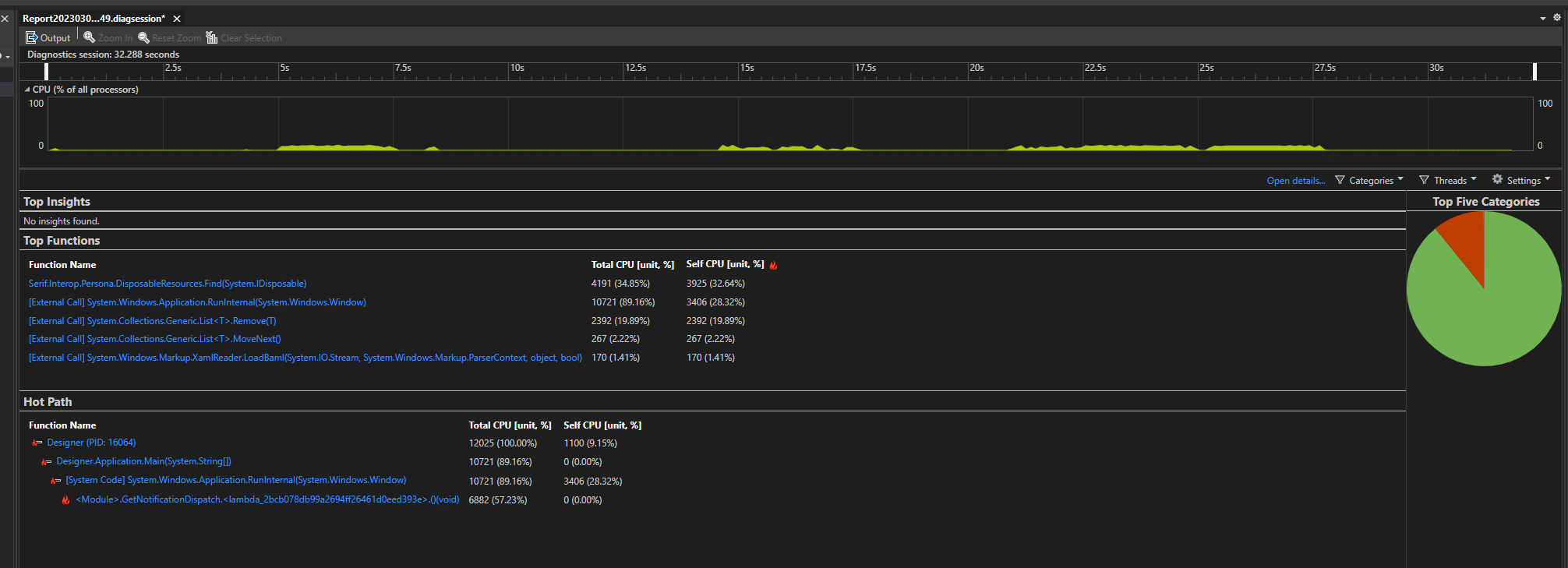Close the side panel with the X left of the tab

[5, 19]
